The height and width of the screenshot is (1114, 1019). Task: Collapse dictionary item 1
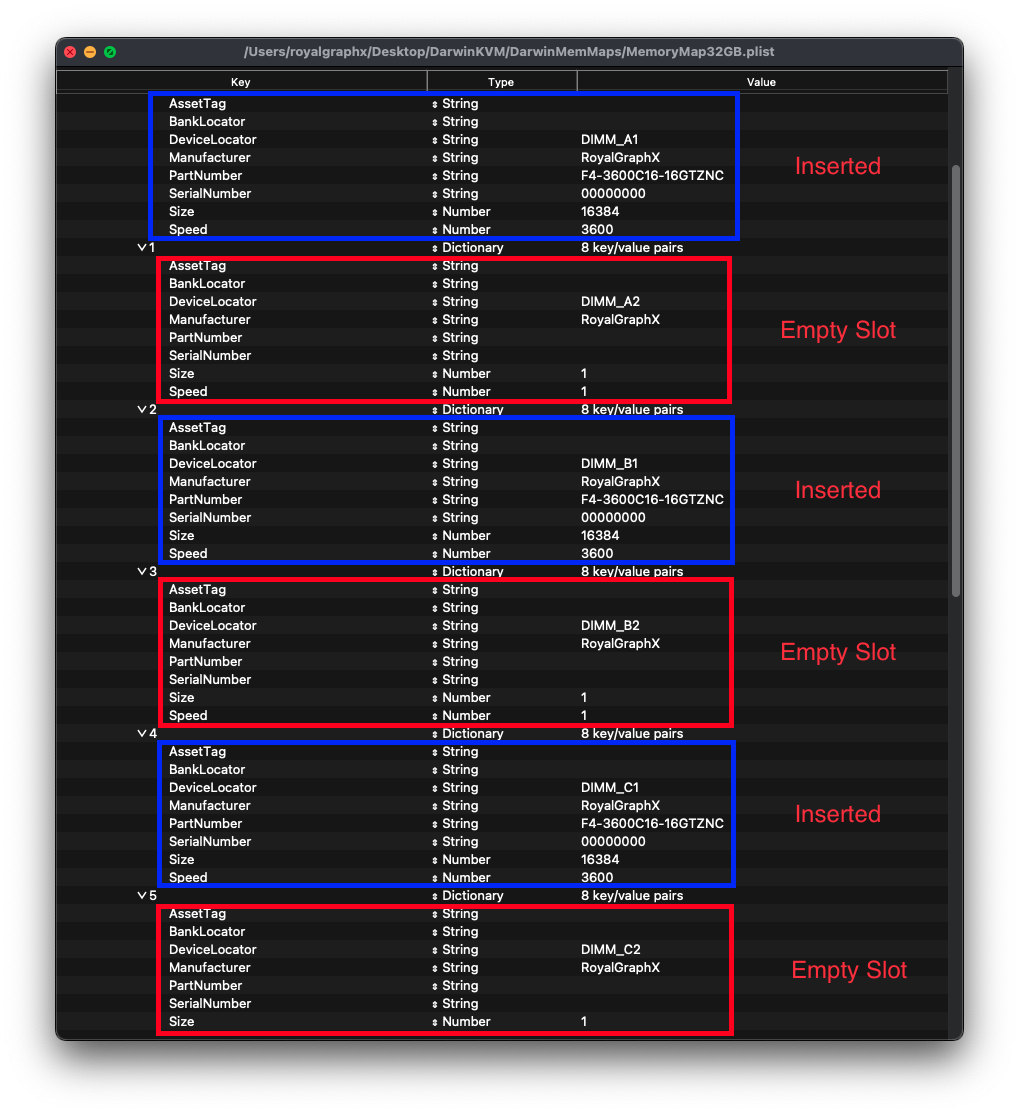(141, 247)
